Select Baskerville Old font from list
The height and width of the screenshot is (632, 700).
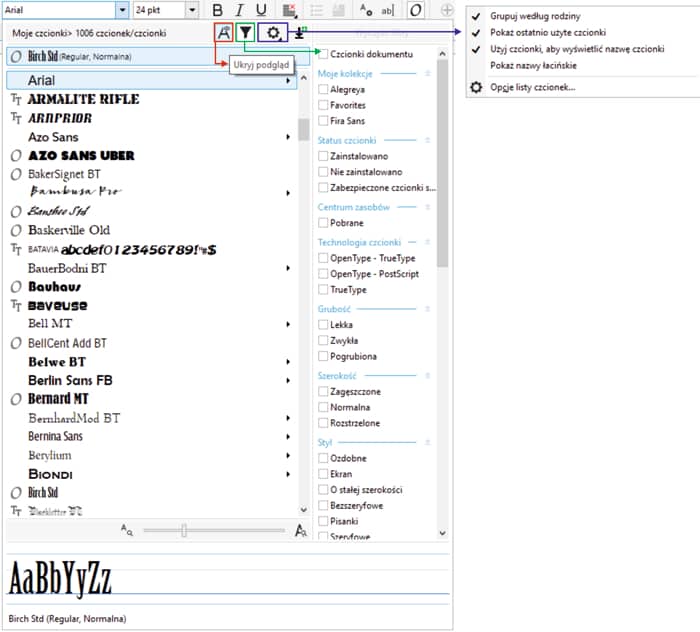(x=69, y=230)
